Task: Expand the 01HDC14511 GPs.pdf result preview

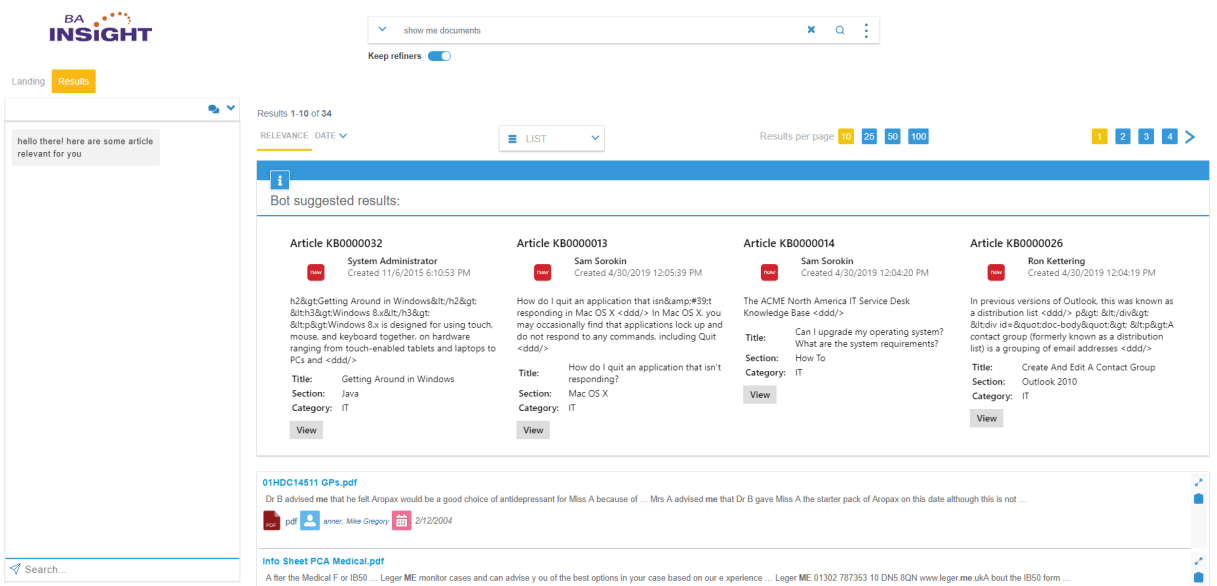Action: pyautogui.click(x=1198, y=482)
